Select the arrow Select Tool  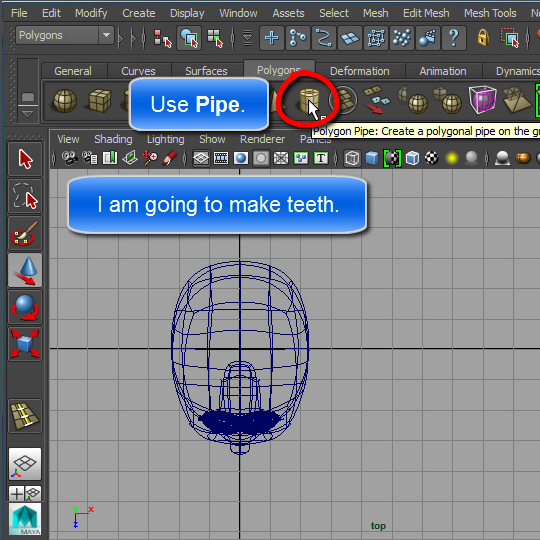tap(25, 159)
